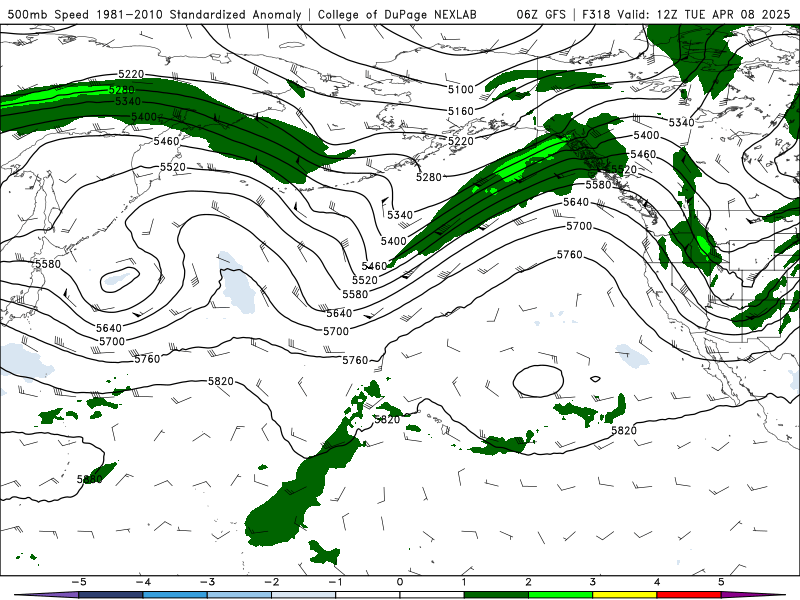Click the 'College of DuPage NEXLAB' text

pyautogui.click(x=397, y=14)
